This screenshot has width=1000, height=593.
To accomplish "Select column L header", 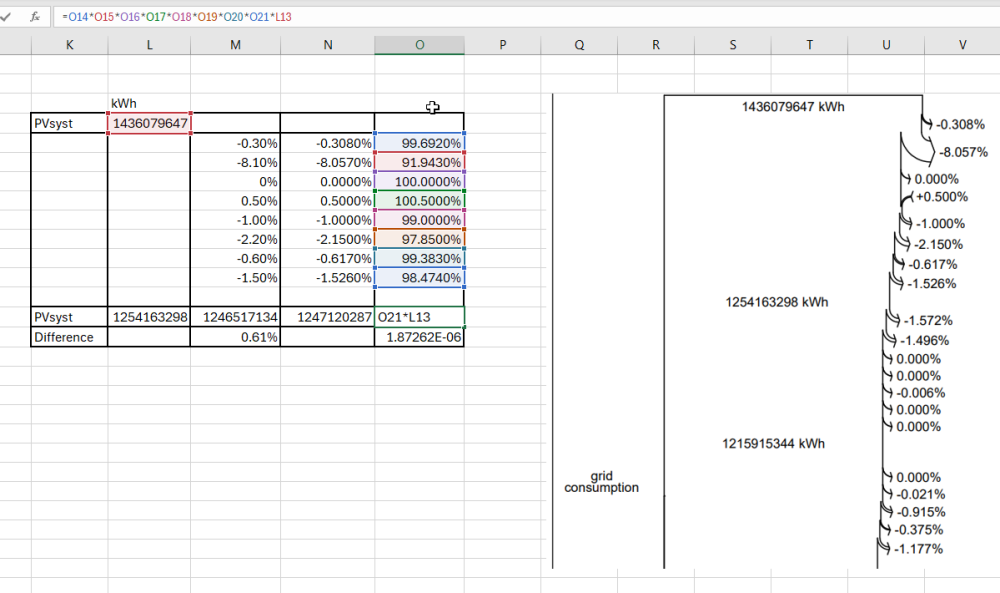I will tap(149, 45).
